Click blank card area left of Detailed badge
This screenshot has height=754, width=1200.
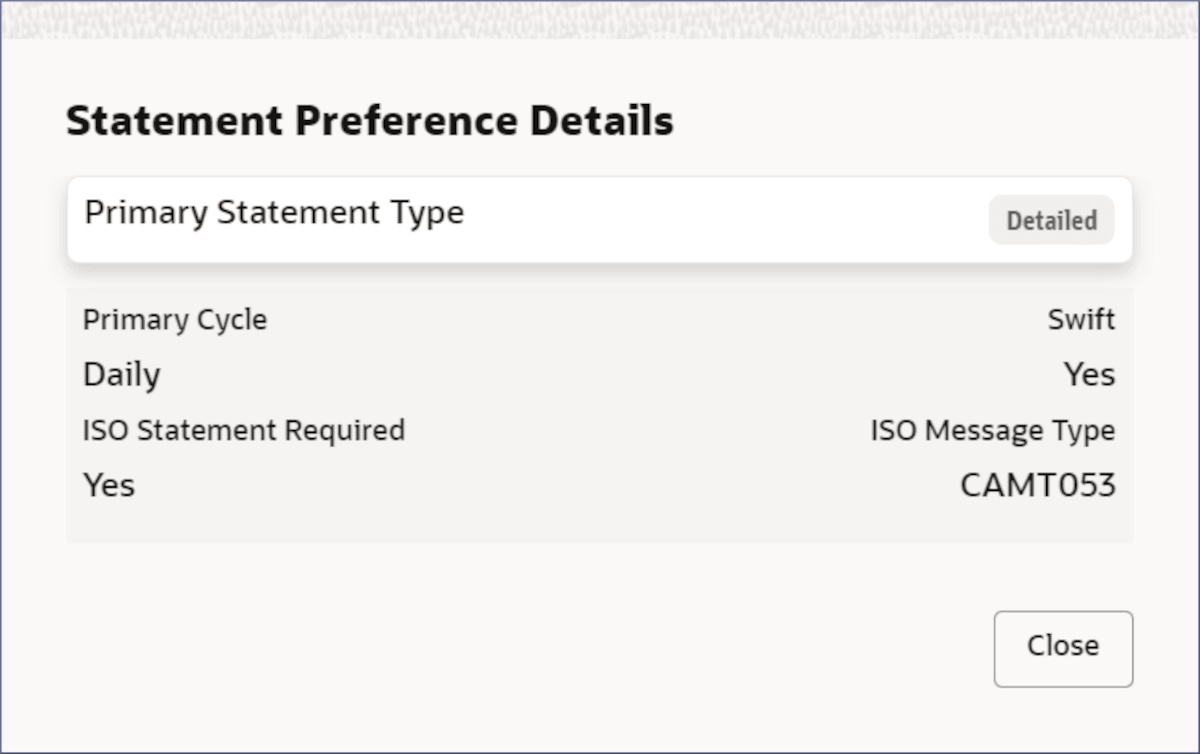coord(720,220)
